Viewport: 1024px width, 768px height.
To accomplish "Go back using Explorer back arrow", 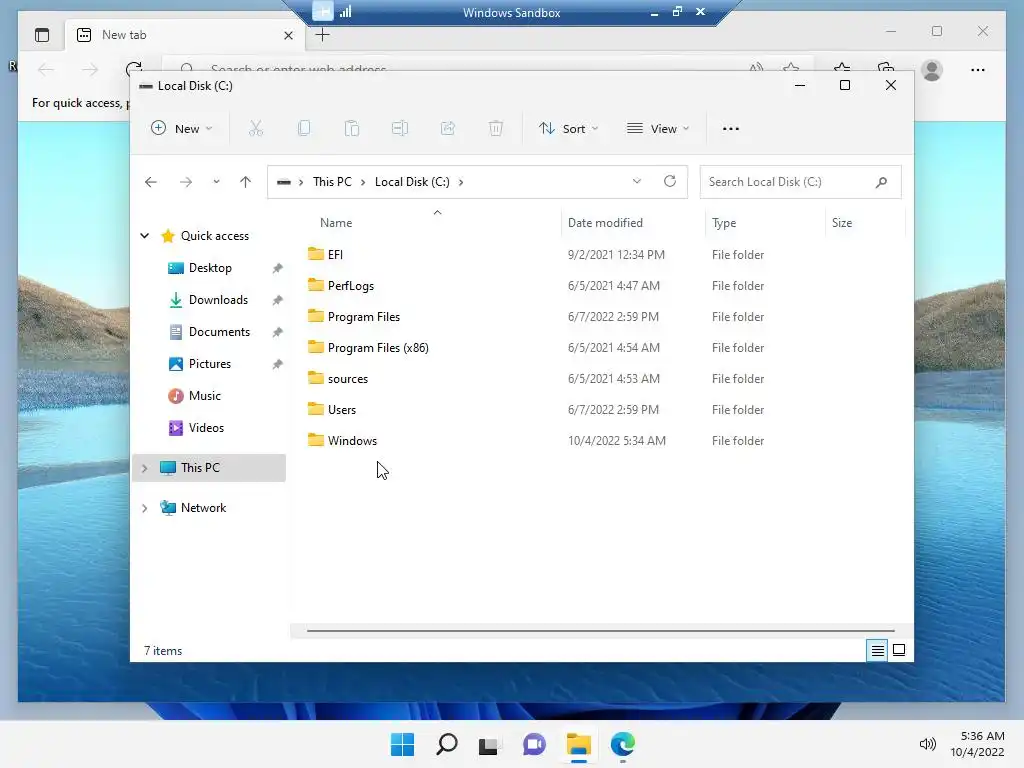I will (x=151, y=182).
